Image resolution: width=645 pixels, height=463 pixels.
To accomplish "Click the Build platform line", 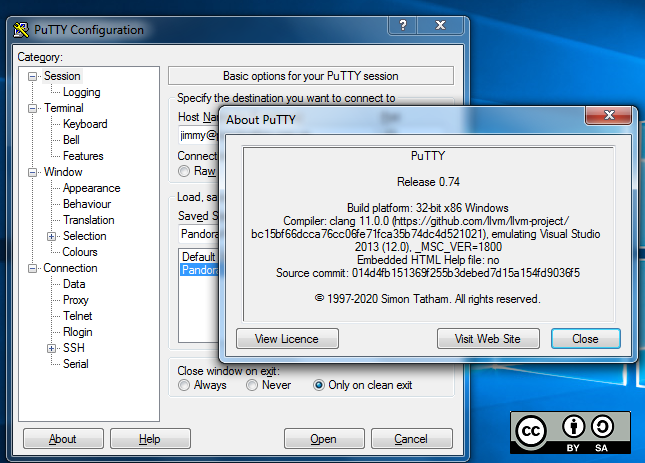I will coord(428,208).
